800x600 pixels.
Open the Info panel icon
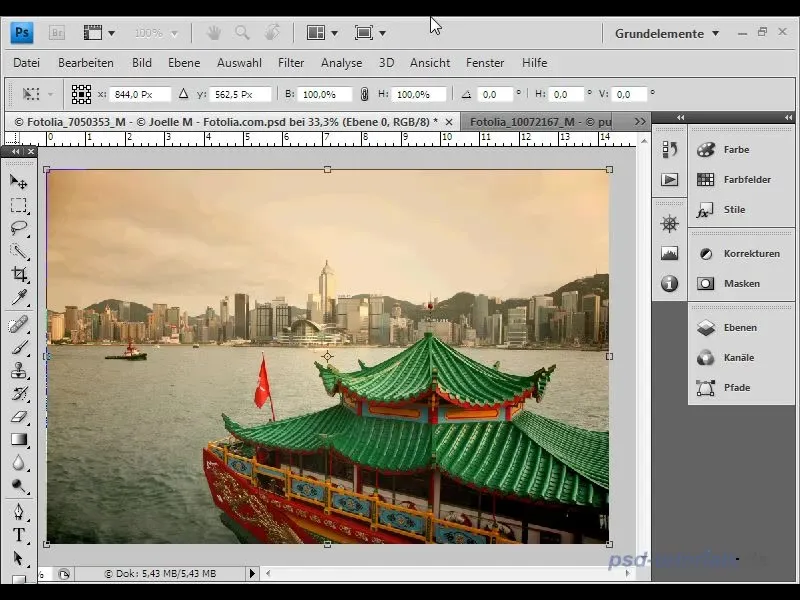tap(669, 283)
